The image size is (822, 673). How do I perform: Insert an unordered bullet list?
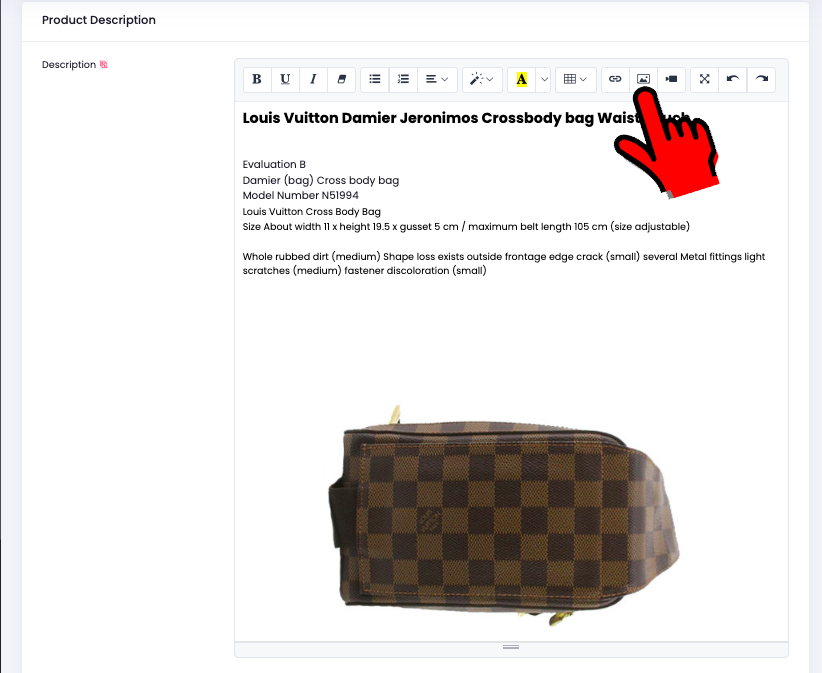point(375,79)
